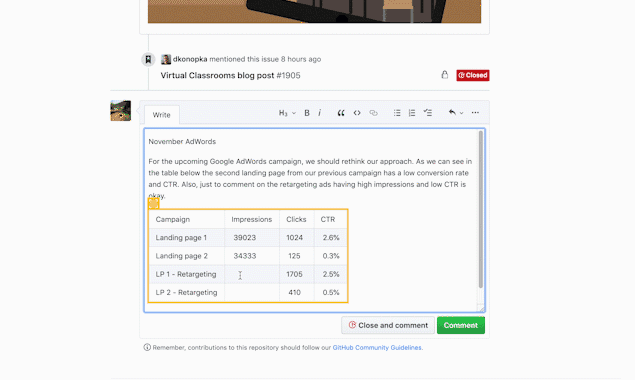
Task: Click empty Impressions cell for LP 2 - Retargeting
Action: coord(252,292)
